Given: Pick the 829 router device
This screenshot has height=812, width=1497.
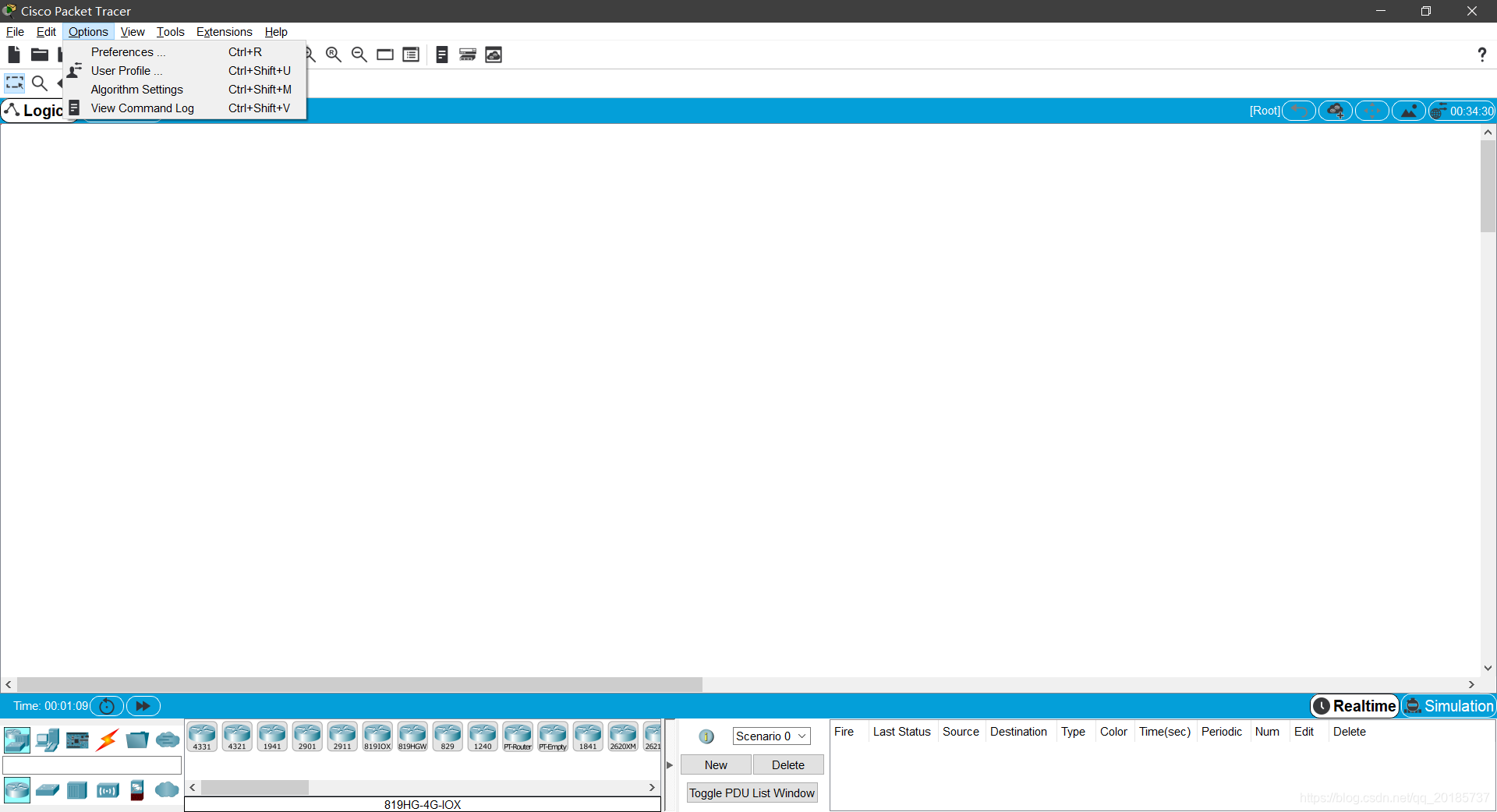Looking at the screenshot, I should click(448, 736).
